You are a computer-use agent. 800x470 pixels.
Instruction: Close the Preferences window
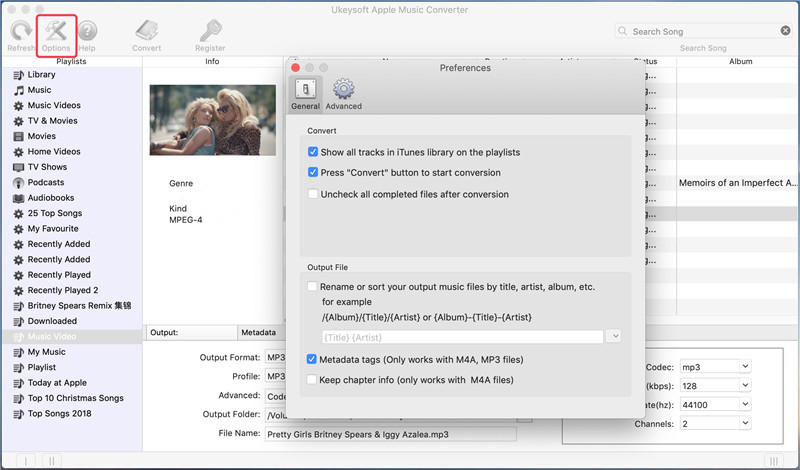click(x=295, y=68)
